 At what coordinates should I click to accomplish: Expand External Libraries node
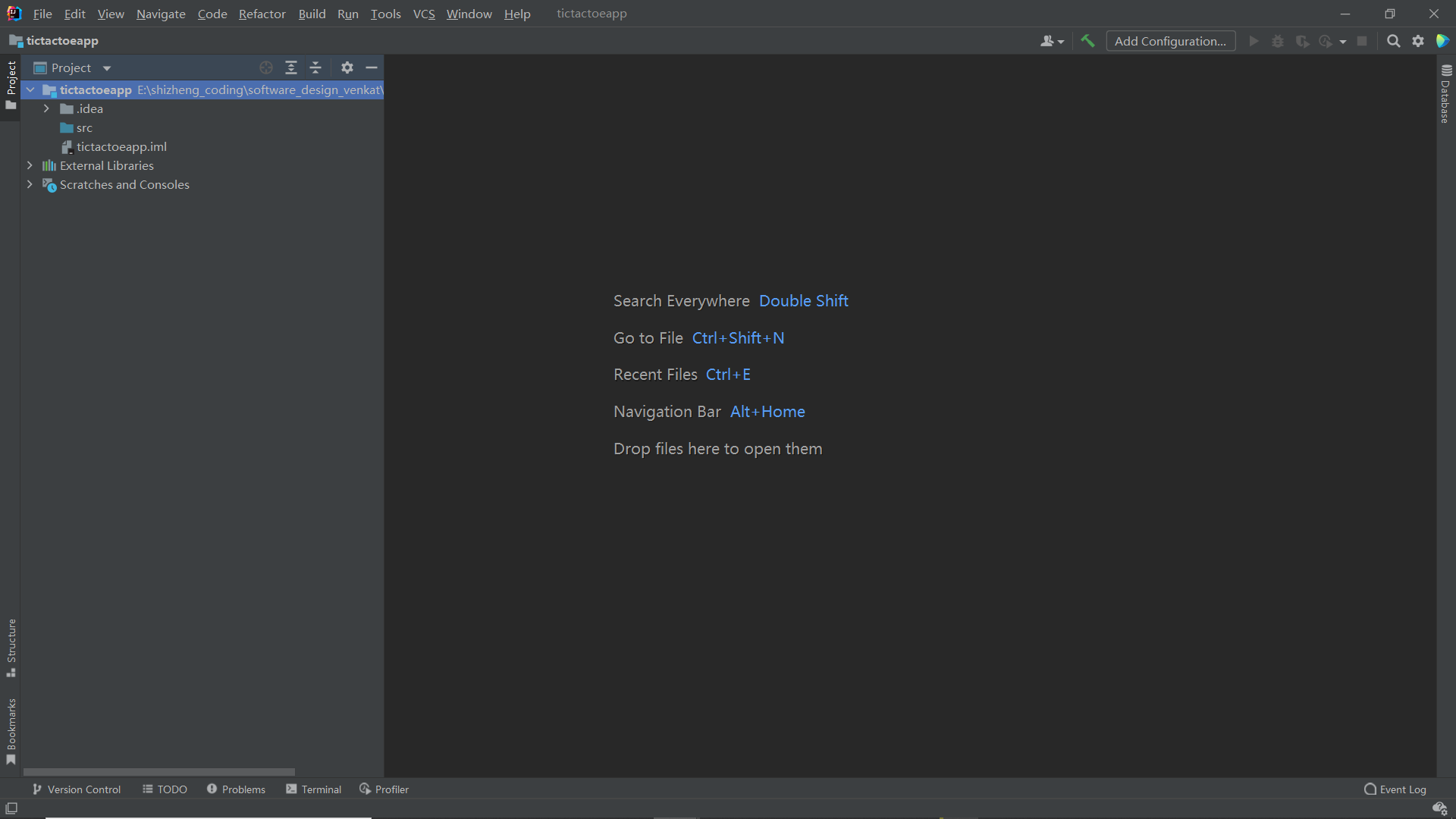(30, 165)
